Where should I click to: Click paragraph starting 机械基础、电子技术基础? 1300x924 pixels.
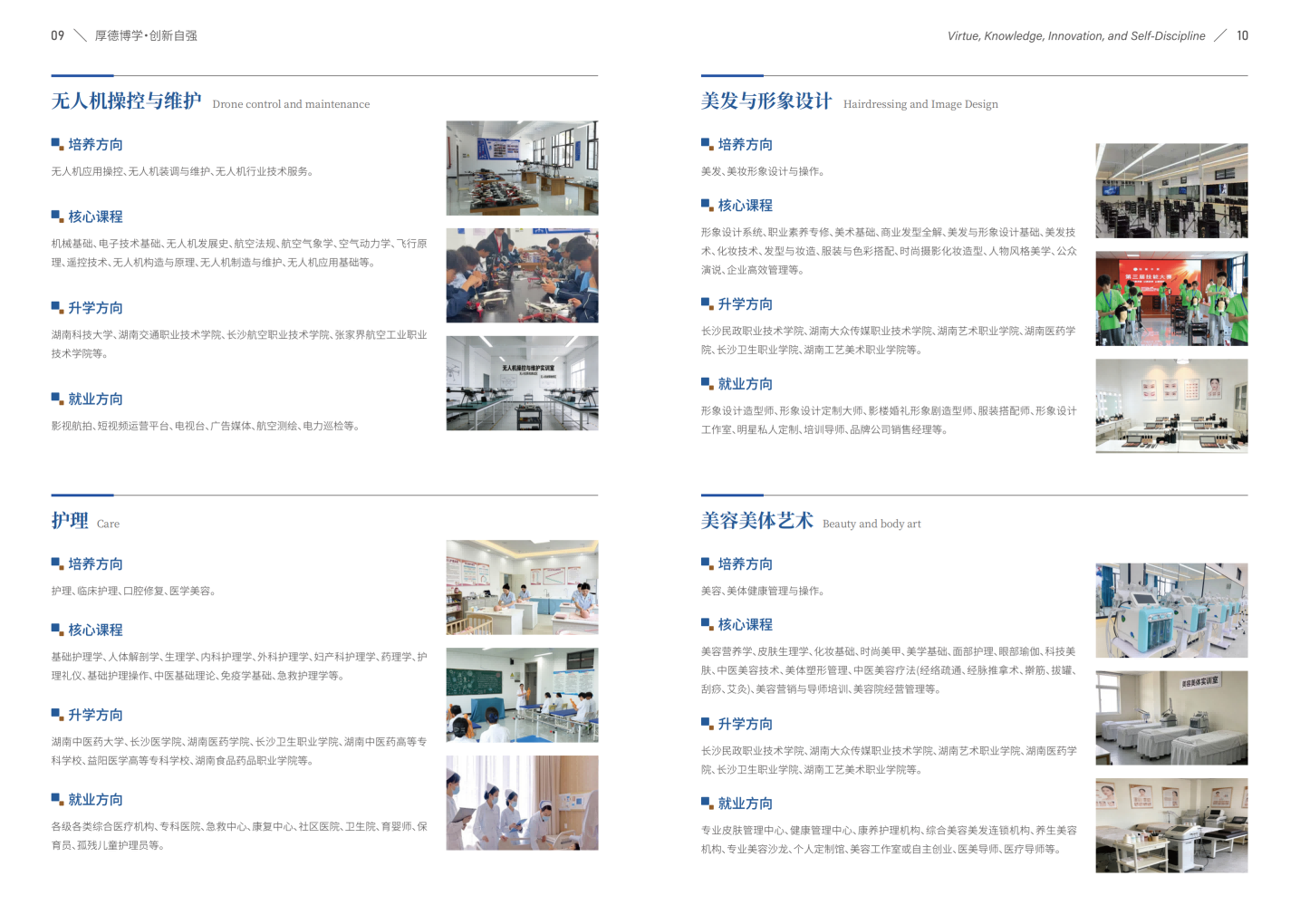pos(239,253)
